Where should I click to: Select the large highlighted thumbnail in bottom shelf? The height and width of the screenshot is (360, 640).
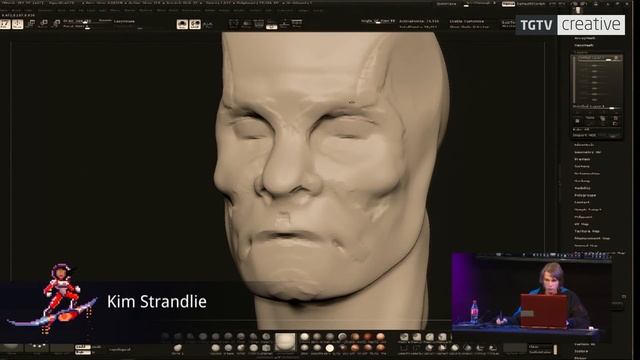click(285, 342)
